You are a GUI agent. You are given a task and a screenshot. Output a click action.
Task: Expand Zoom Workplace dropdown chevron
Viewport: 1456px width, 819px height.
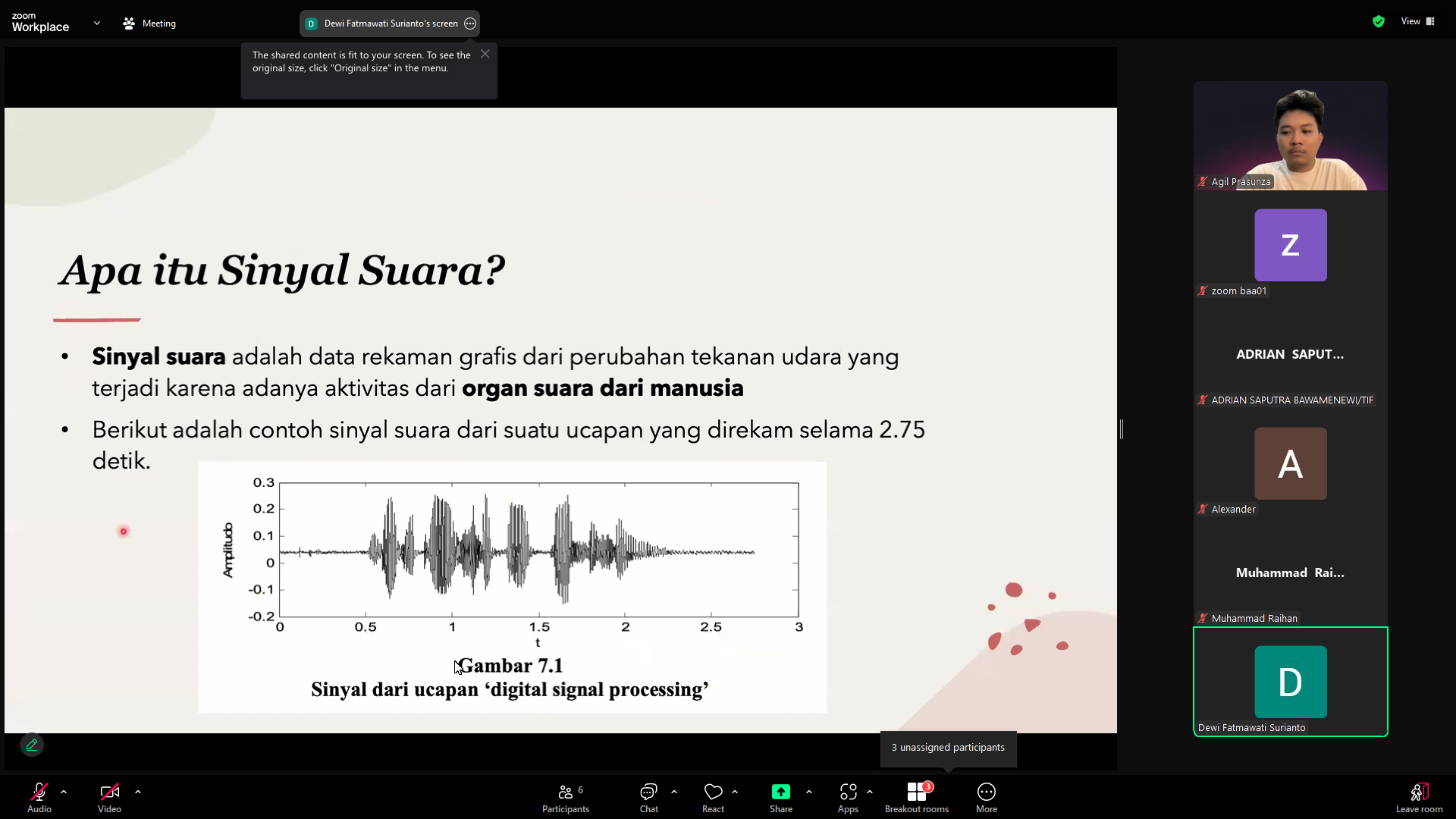(x=97, y=24)
